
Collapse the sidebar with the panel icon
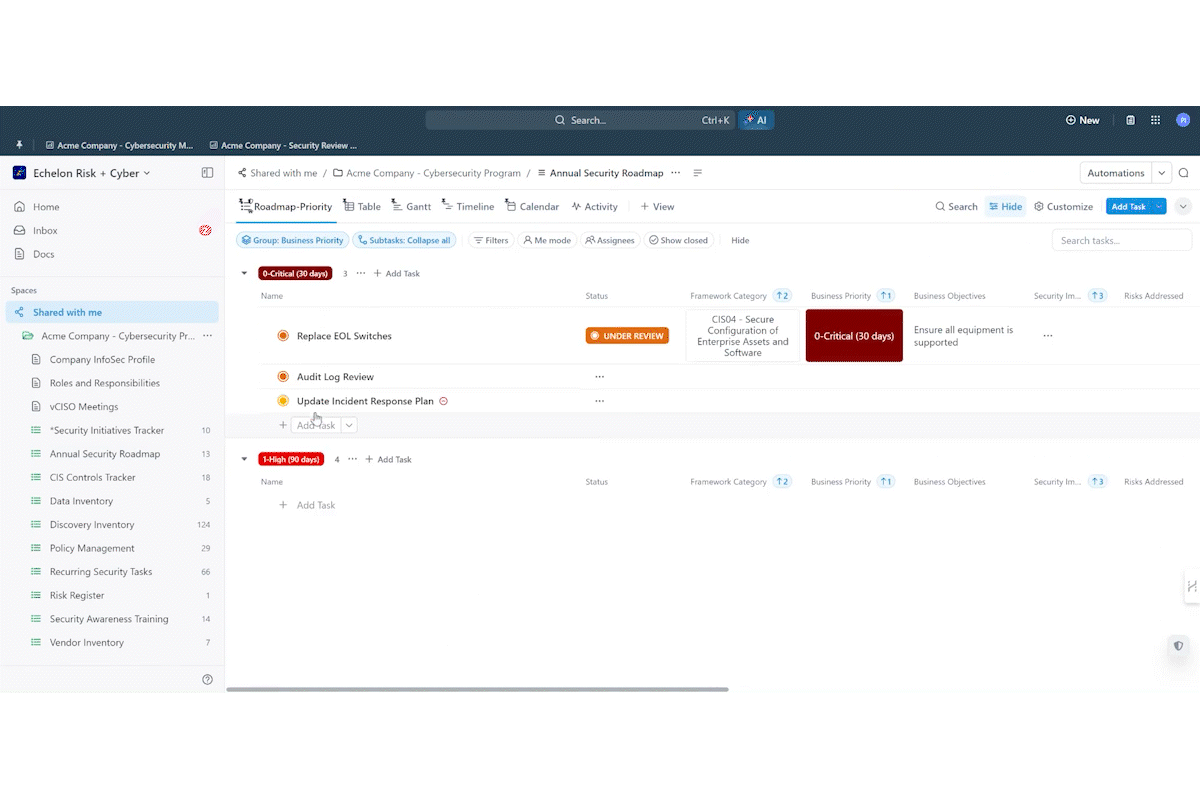pyautogui.click(x=207, y=173)
